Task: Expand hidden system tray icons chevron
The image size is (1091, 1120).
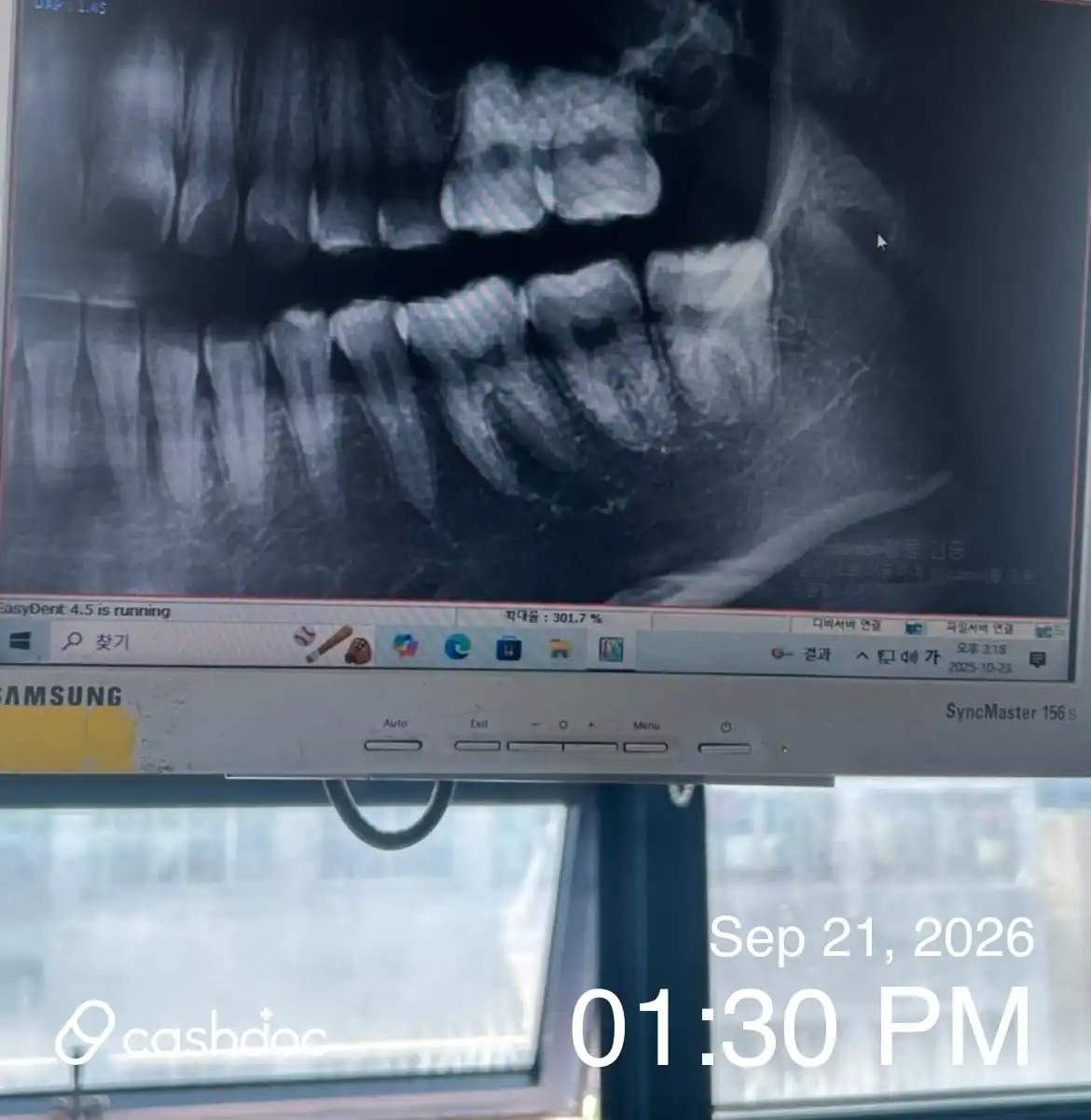Action: click(x=862, y=657)
